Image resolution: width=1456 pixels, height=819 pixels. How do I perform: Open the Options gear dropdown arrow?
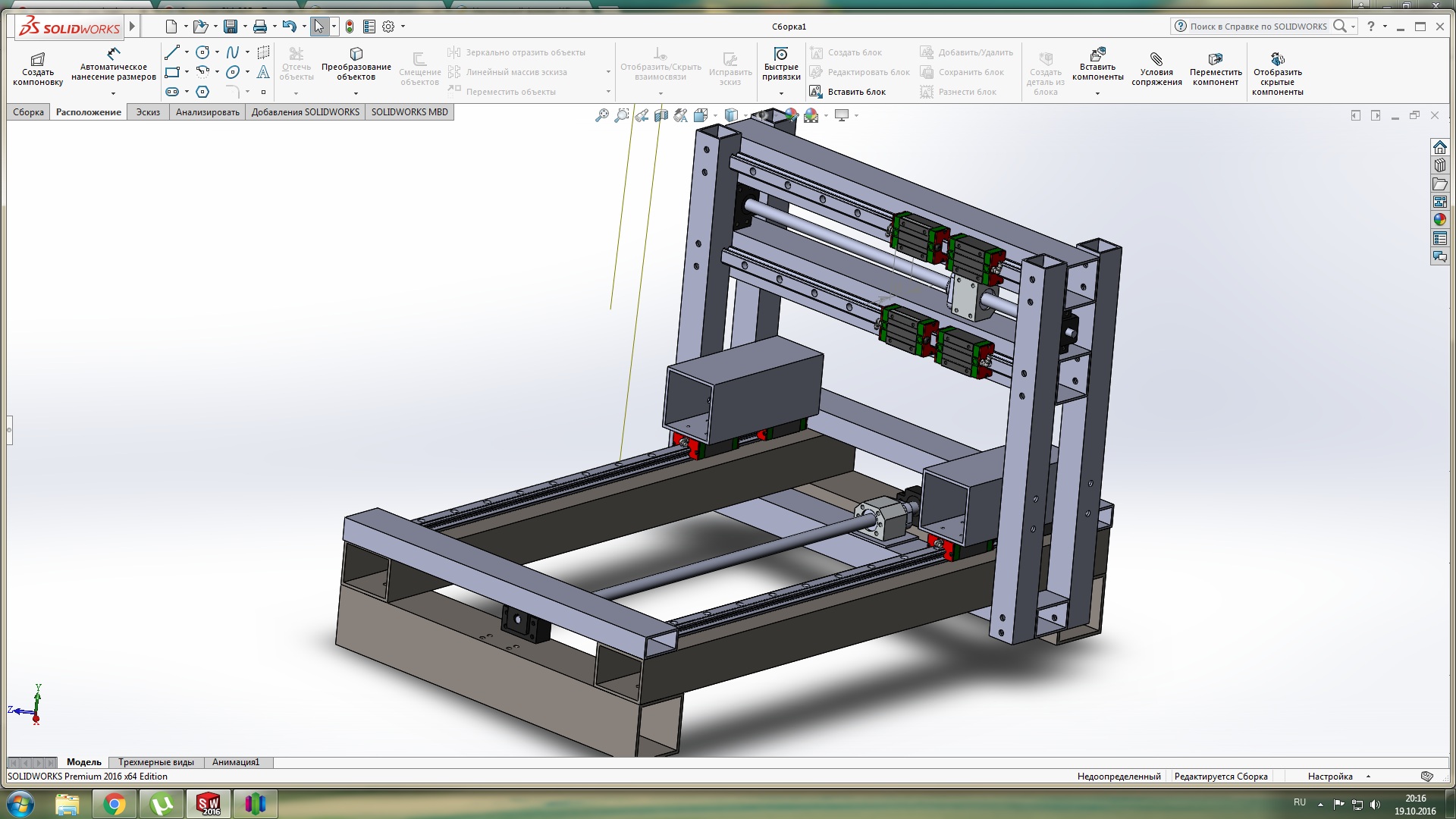403,27
